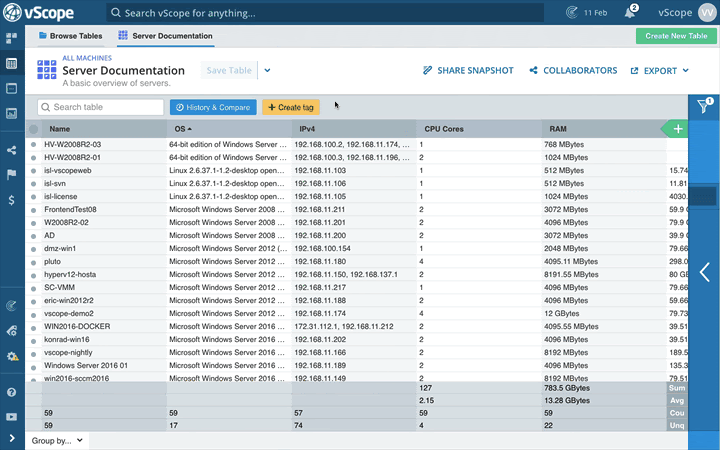The image size is (720, 450).
Task: Select row dmz-win1 circle
Action: [x=34, y=249]
